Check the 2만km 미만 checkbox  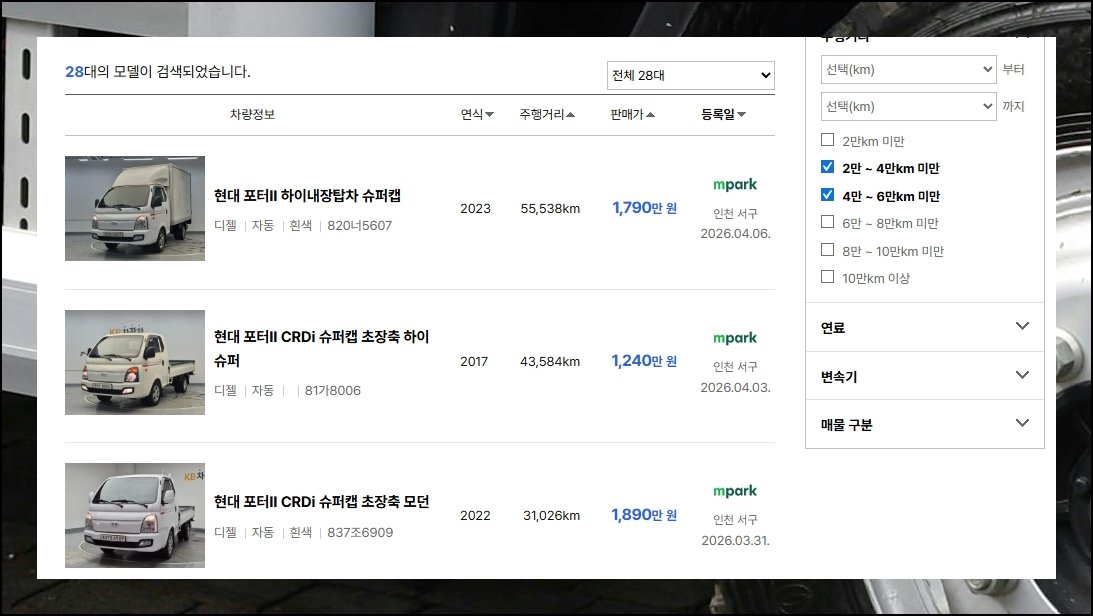click(x=827, y=139)
